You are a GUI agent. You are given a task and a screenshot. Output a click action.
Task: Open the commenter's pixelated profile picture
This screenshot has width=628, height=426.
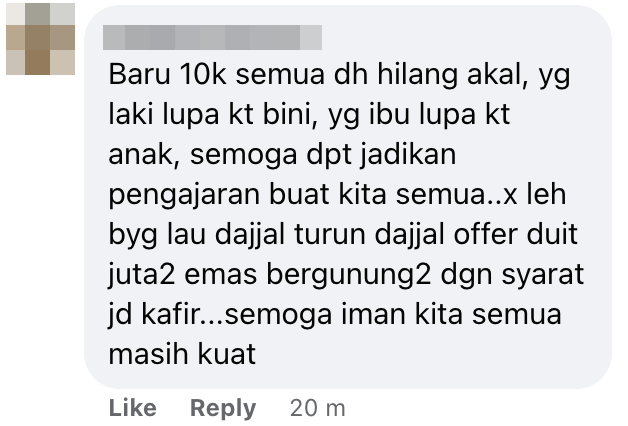(x=40, y=39)
